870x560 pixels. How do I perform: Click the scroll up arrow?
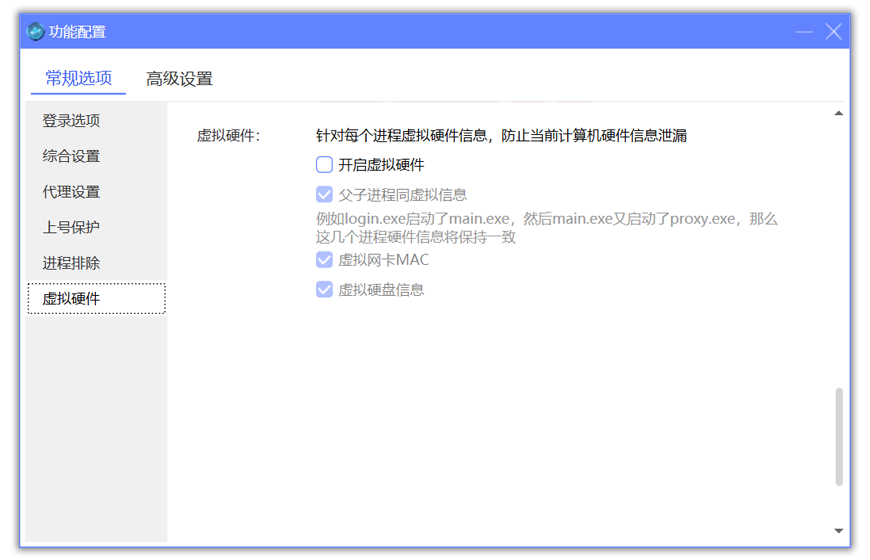tap(838, 114)
